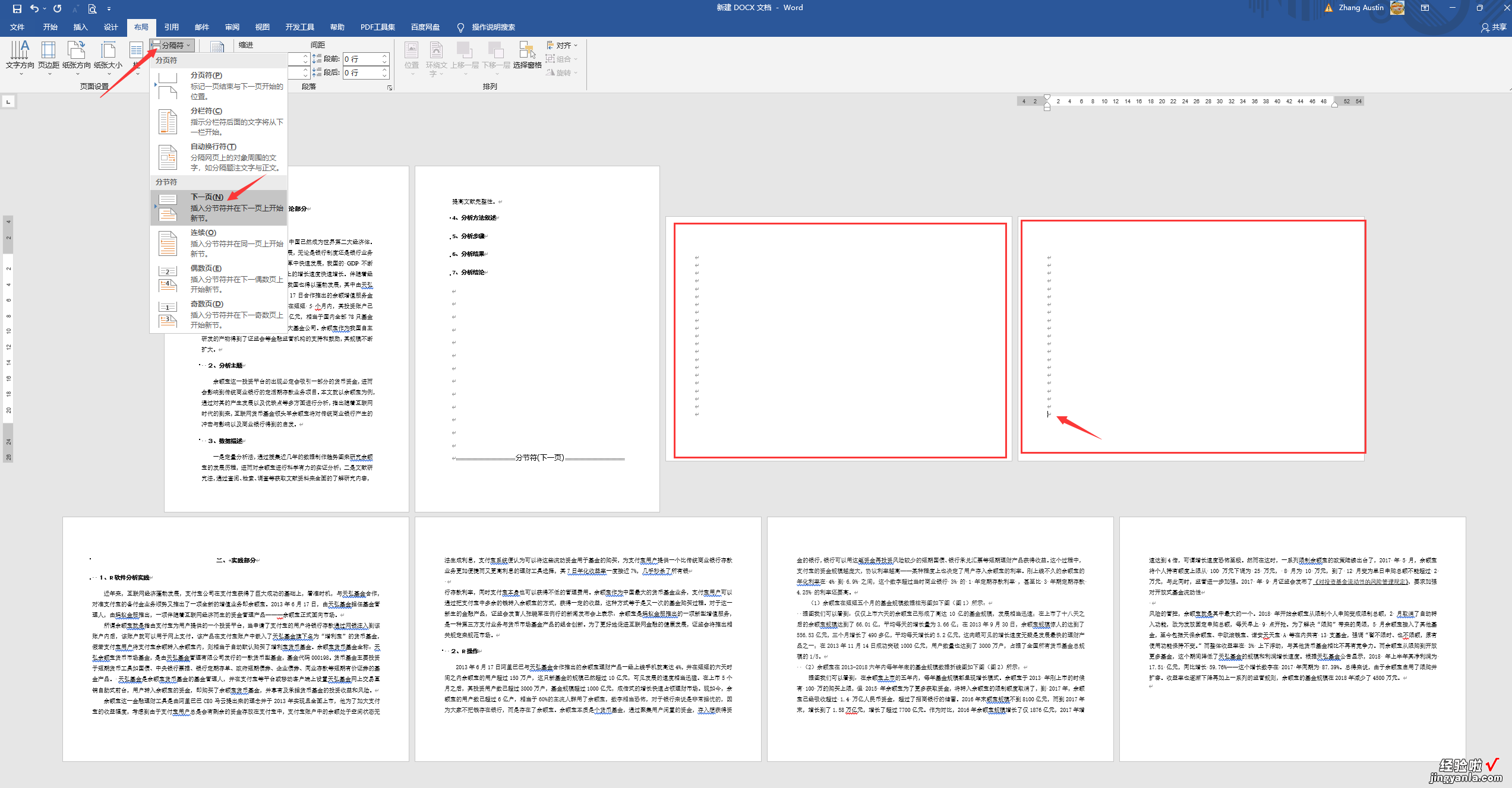Select 分页符(P) page break option
1512x788 pixels.
point(219,86)
